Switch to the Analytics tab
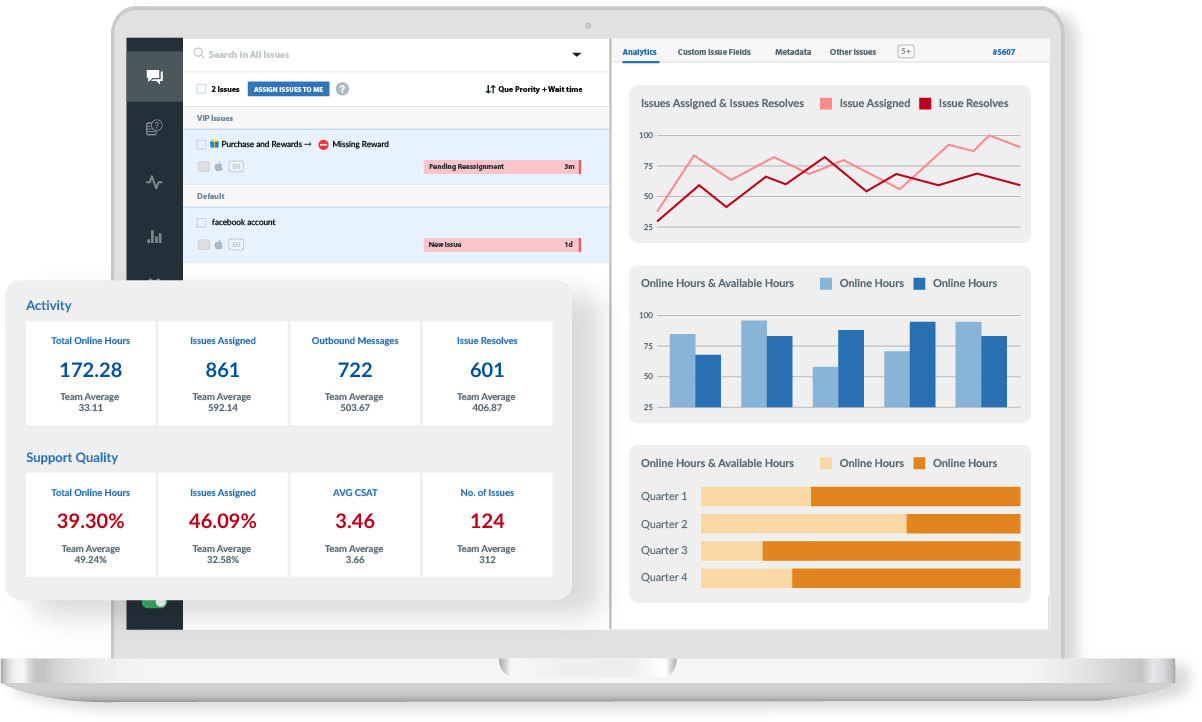The height and width of the screenshot is (722, 1202). [639, 52]
